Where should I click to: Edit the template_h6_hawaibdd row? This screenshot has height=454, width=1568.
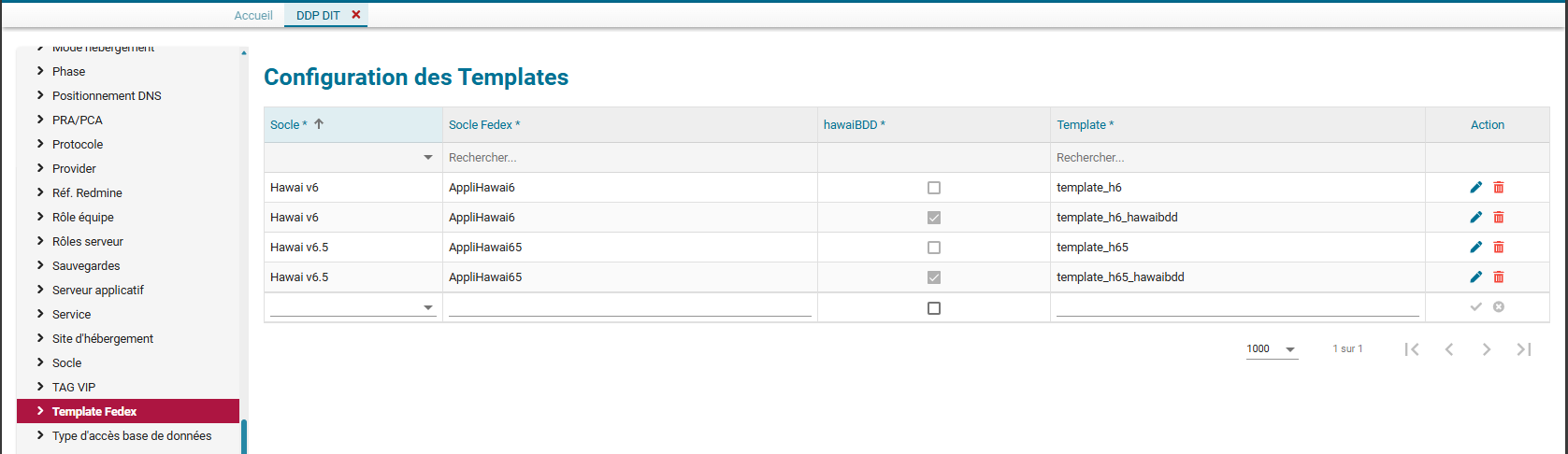[1475, 218]
